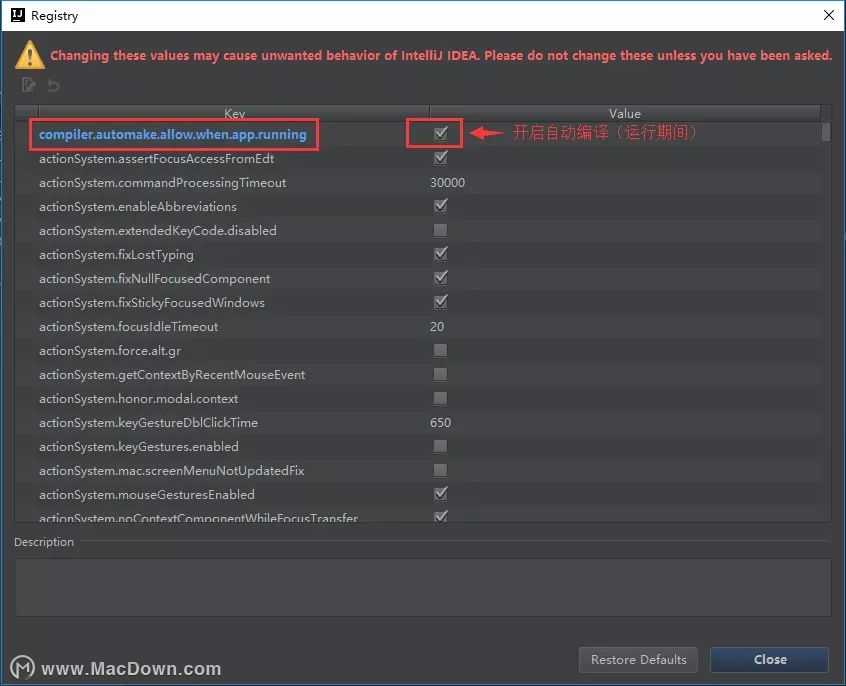Click the Edit value toolbar icon
This screenshot has height=686, width=846.
(x=29, y=85)
